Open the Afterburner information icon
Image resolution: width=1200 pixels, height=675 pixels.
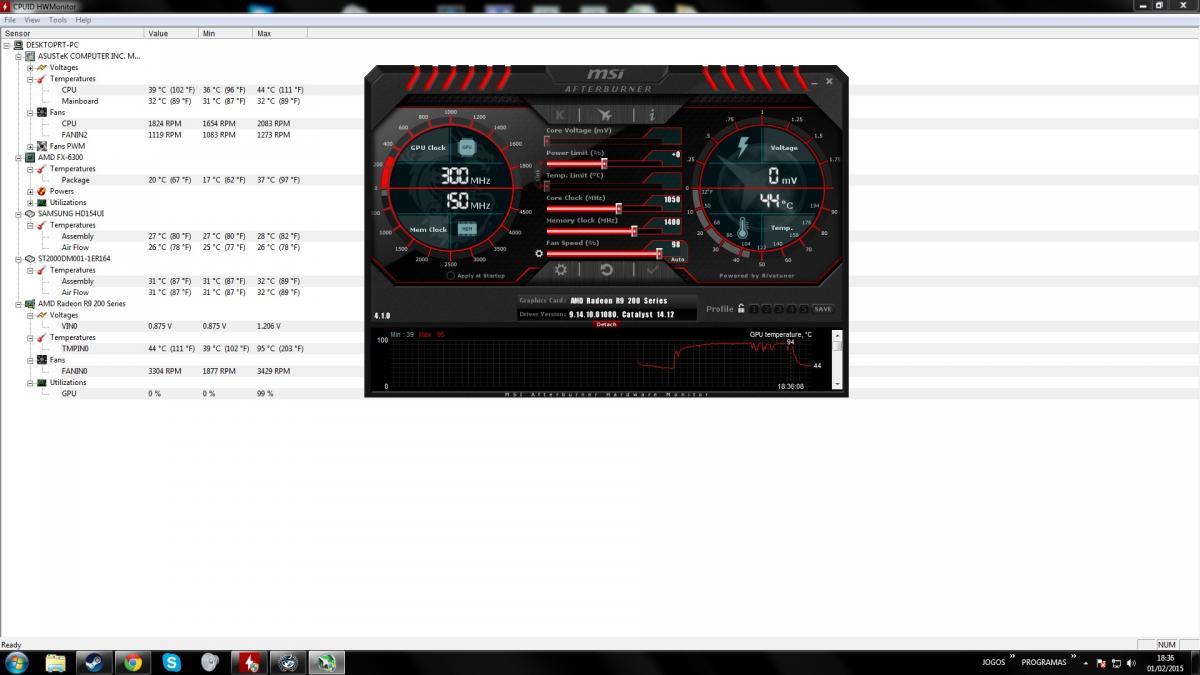click(x=651, y=115)
